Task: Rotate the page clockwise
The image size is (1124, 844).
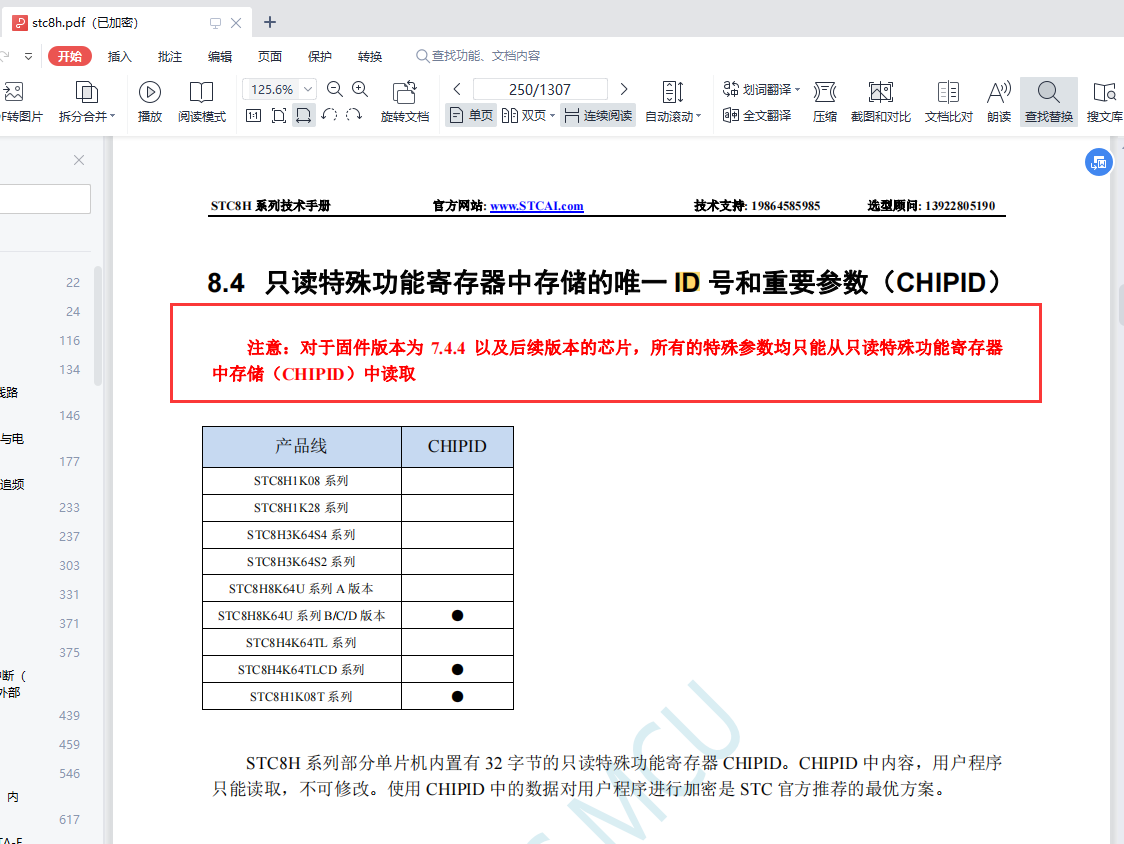Action: click(354, 115)
